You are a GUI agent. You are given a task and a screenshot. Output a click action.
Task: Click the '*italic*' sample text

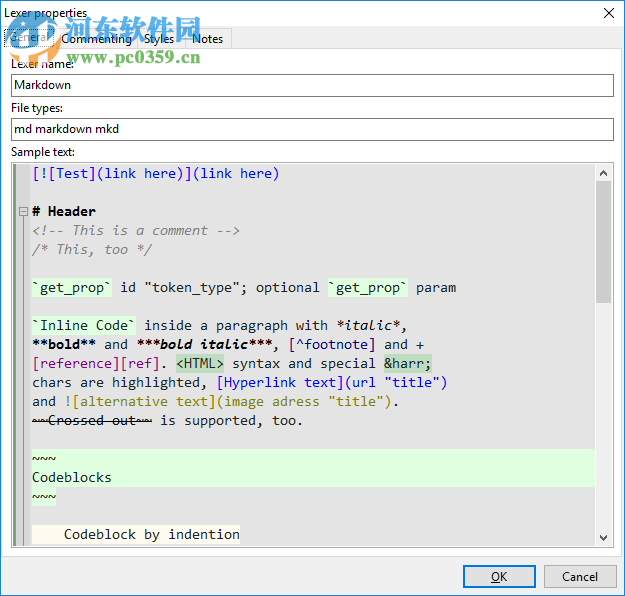[368, 326]
